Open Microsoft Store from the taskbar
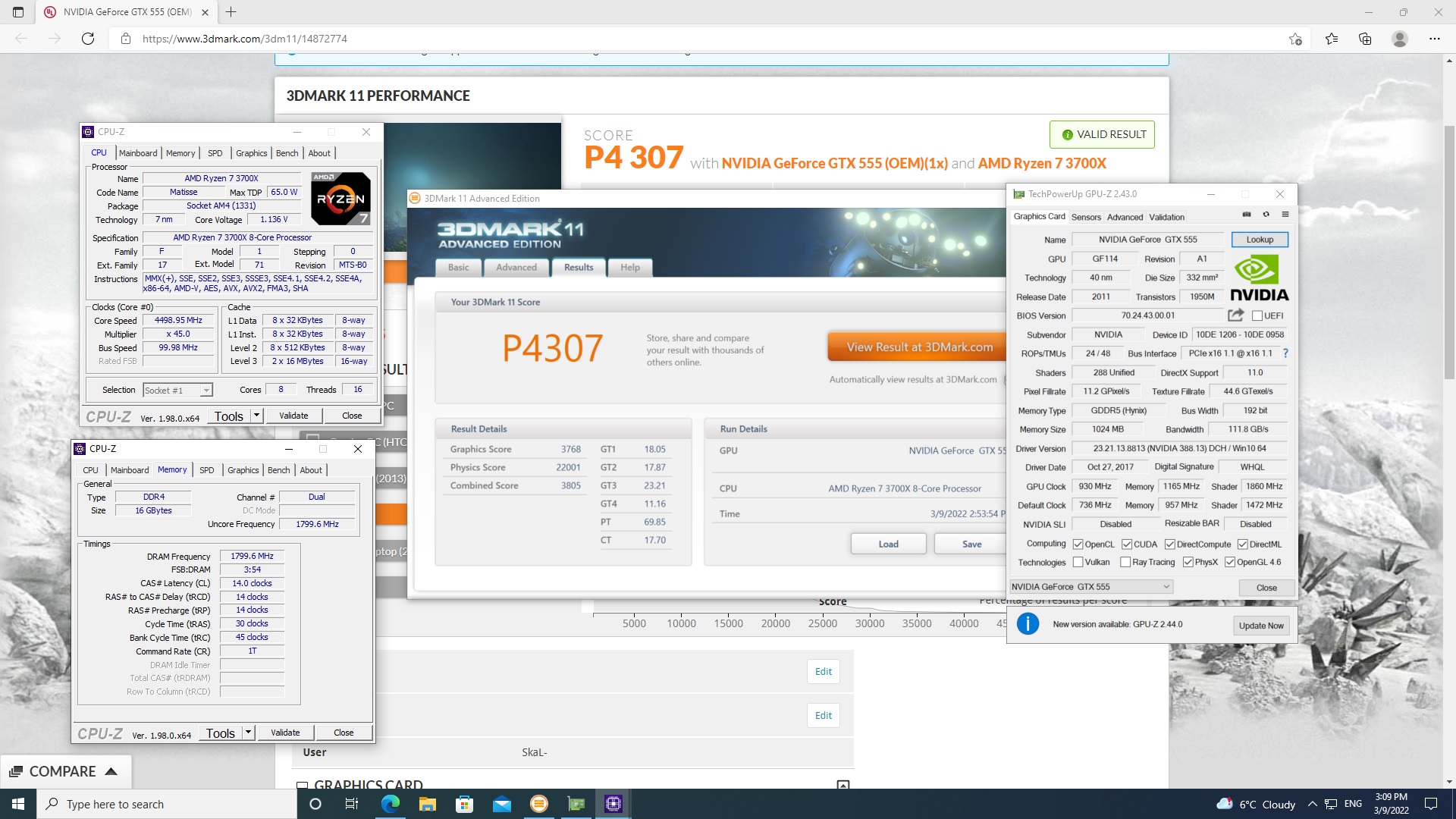Screen dimensions: 1456x819 (x=464, y=804)
